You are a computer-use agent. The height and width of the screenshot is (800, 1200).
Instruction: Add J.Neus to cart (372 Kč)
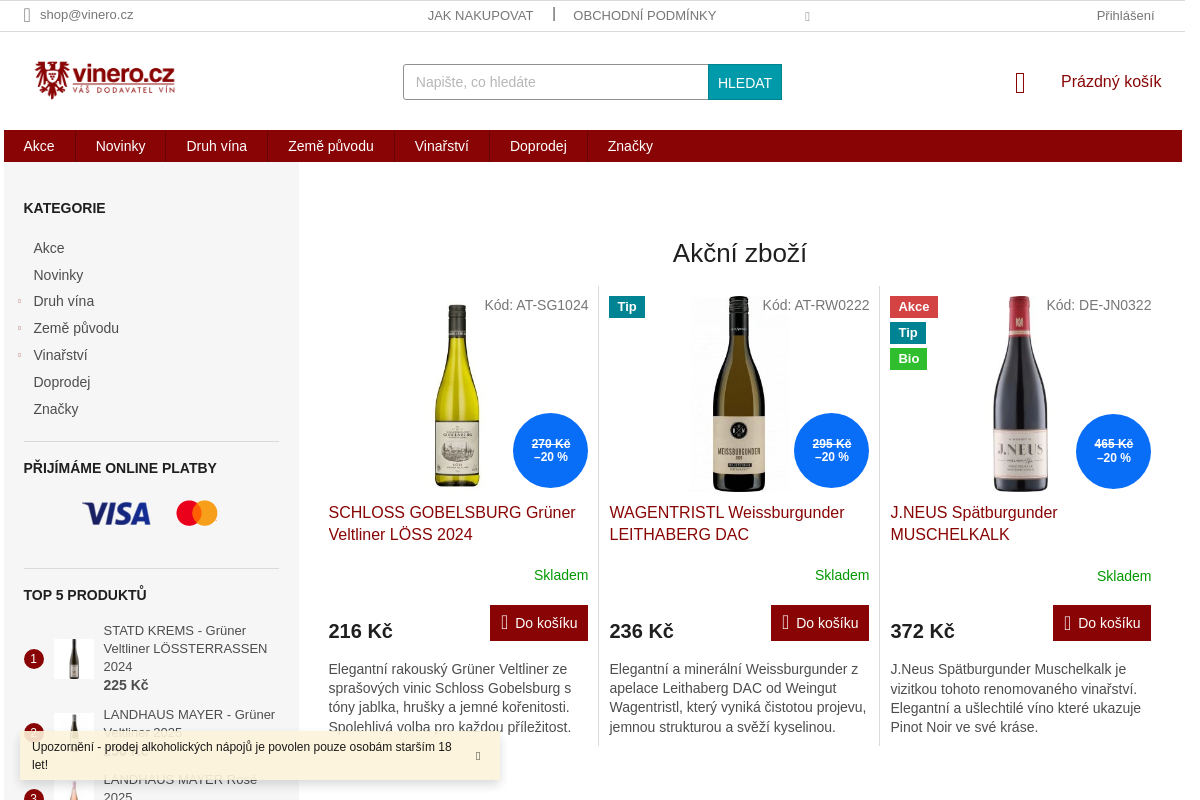(x=1102, y=623)
